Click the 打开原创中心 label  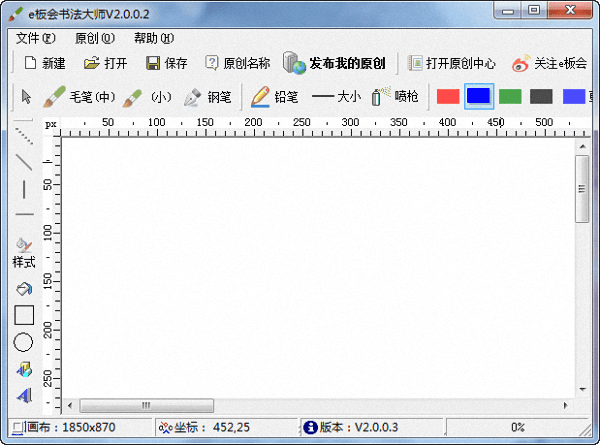click(x=461, y=63)
